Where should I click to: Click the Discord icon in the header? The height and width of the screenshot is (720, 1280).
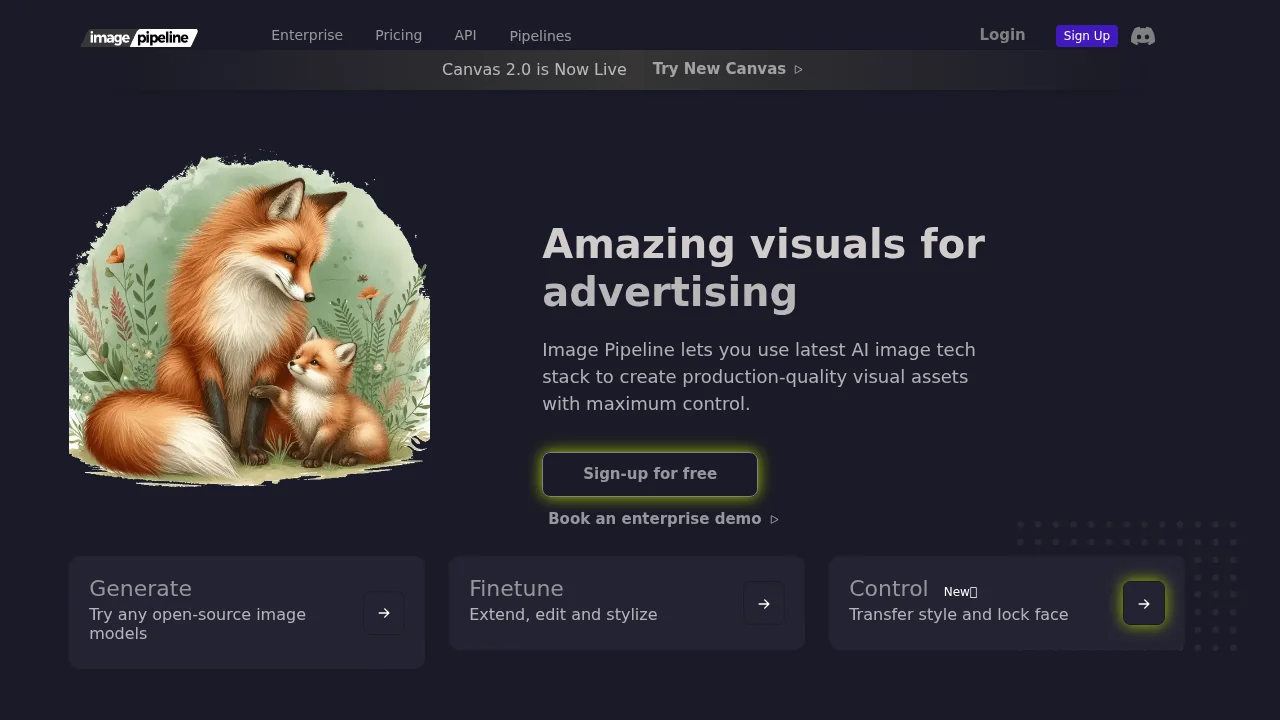[1143, 36]
